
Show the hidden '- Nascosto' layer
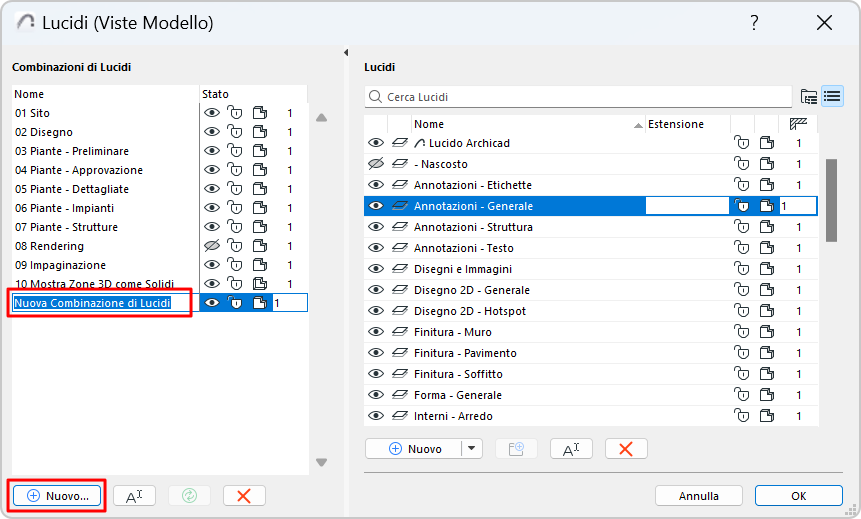click(x=376, y=164)
